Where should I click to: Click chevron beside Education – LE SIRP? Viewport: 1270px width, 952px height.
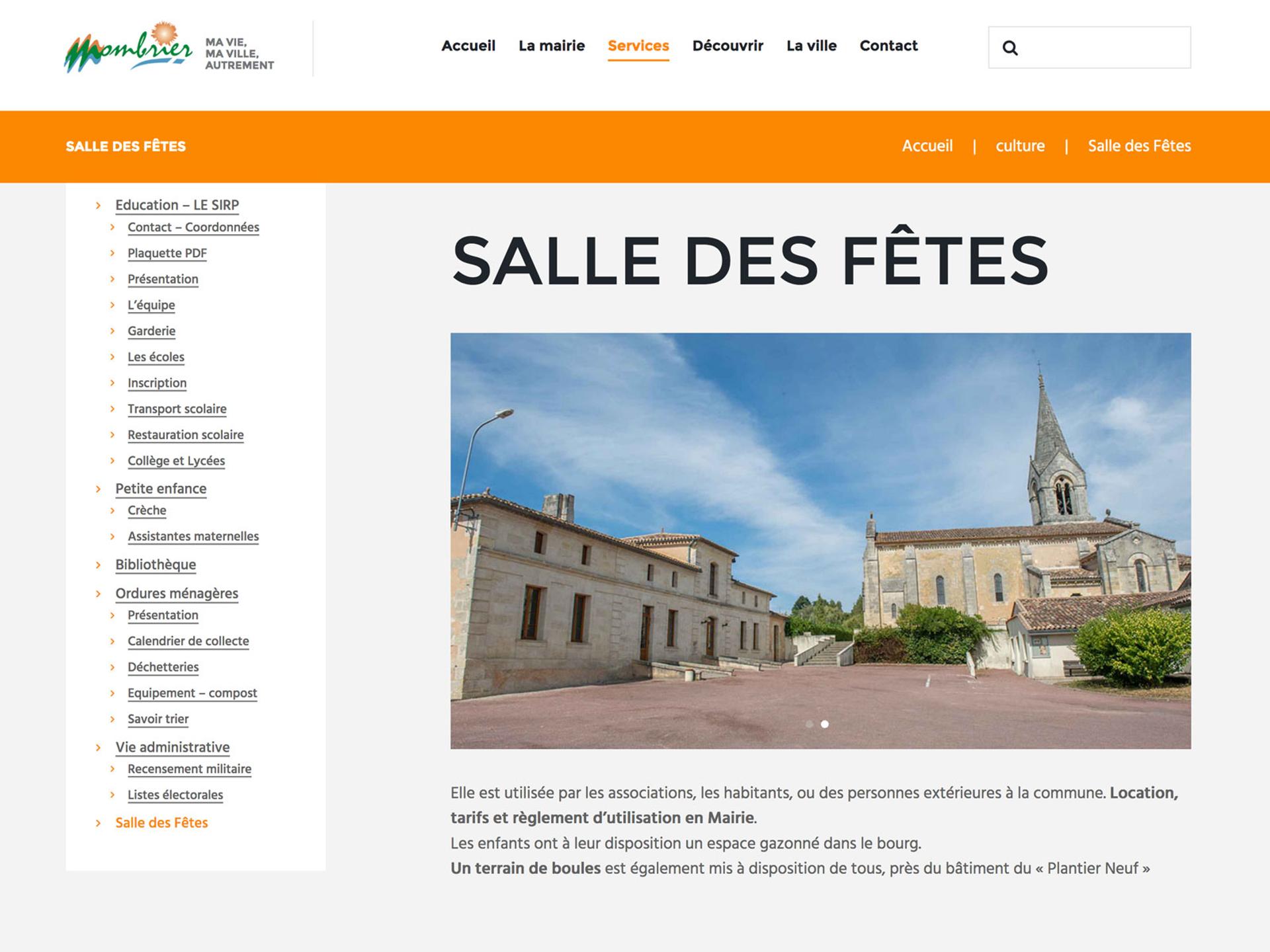click(98, 206)
